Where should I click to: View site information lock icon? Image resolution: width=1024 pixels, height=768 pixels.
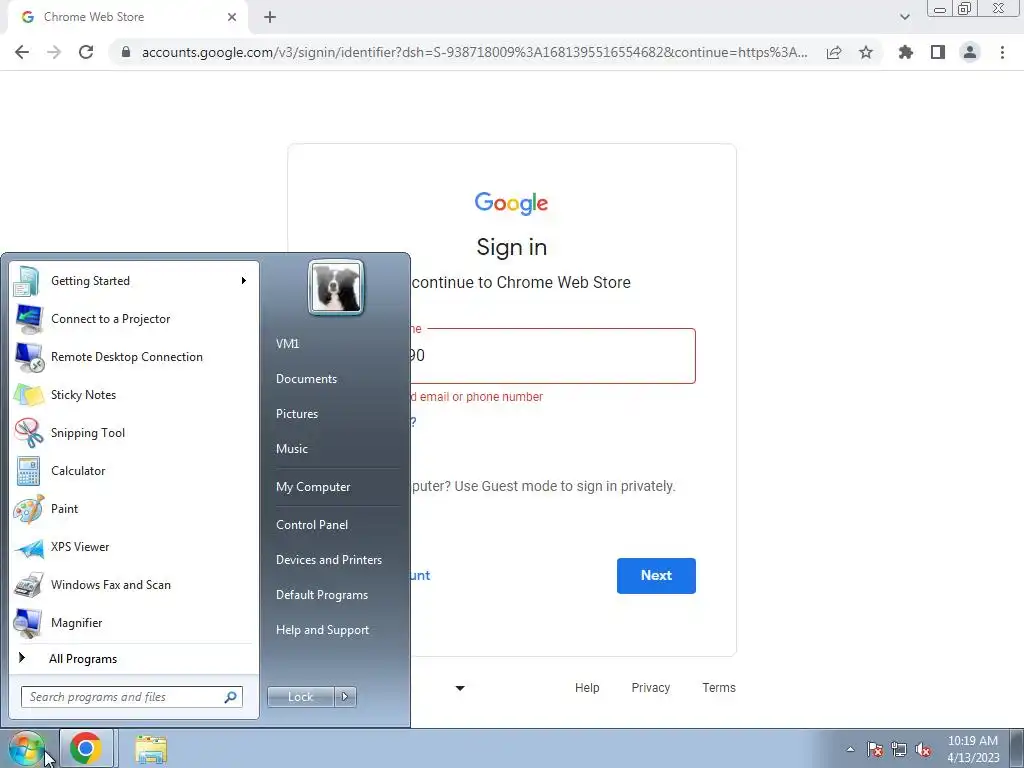click(126, 52)
